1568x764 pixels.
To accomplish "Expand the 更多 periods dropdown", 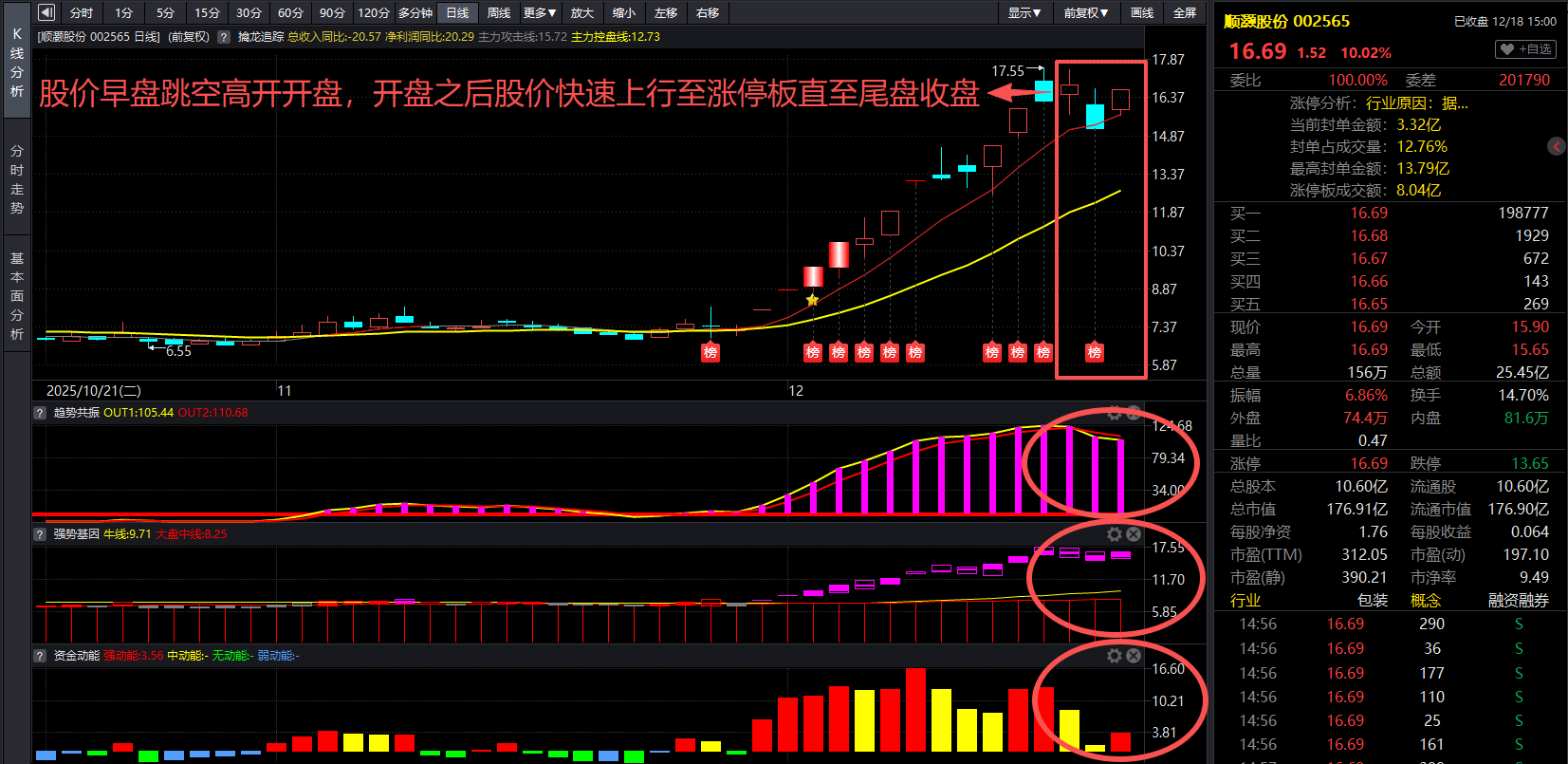I will (540, 12).
